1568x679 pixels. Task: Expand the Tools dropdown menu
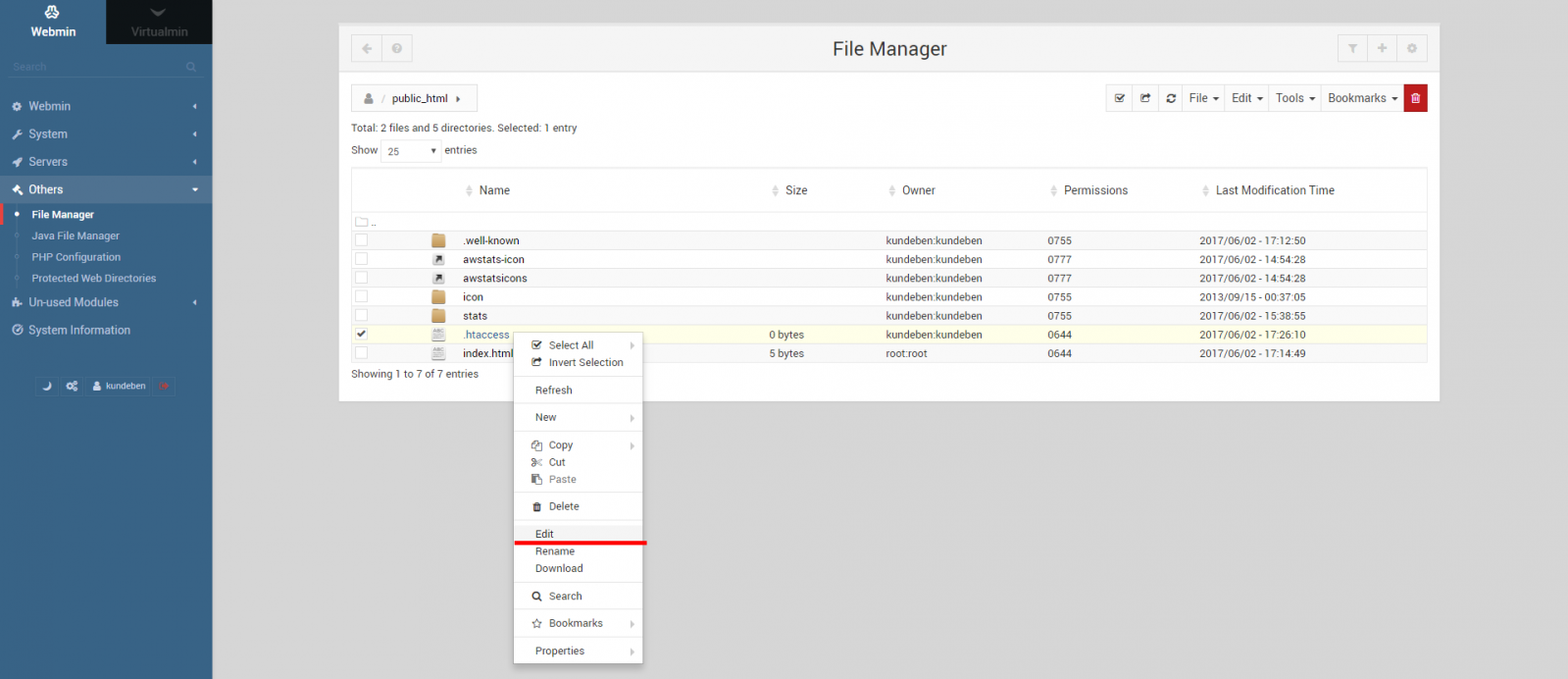(1294, 98)
